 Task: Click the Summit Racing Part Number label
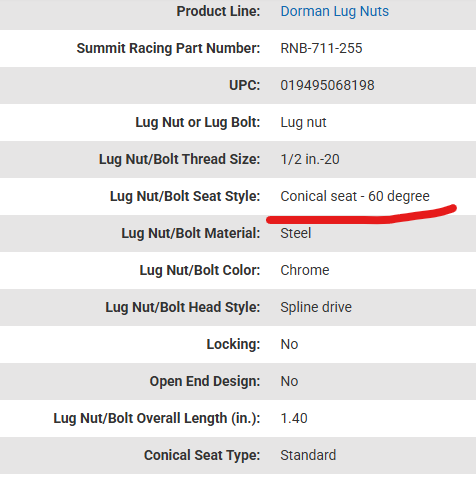[168, 48]
